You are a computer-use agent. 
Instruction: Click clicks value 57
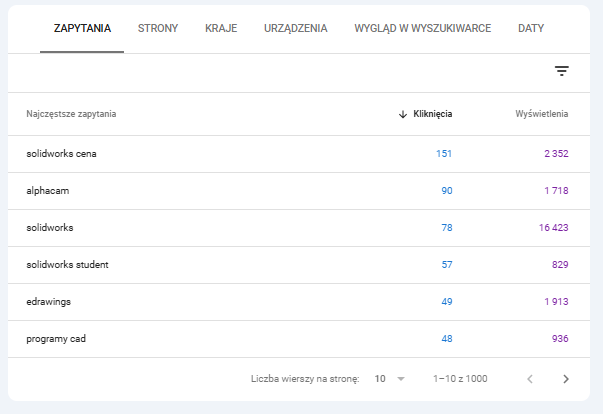pos(447,264)
